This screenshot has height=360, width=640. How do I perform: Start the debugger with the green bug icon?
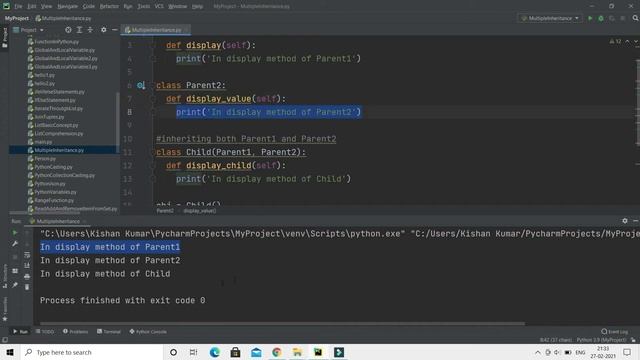[x=601, y=18]
